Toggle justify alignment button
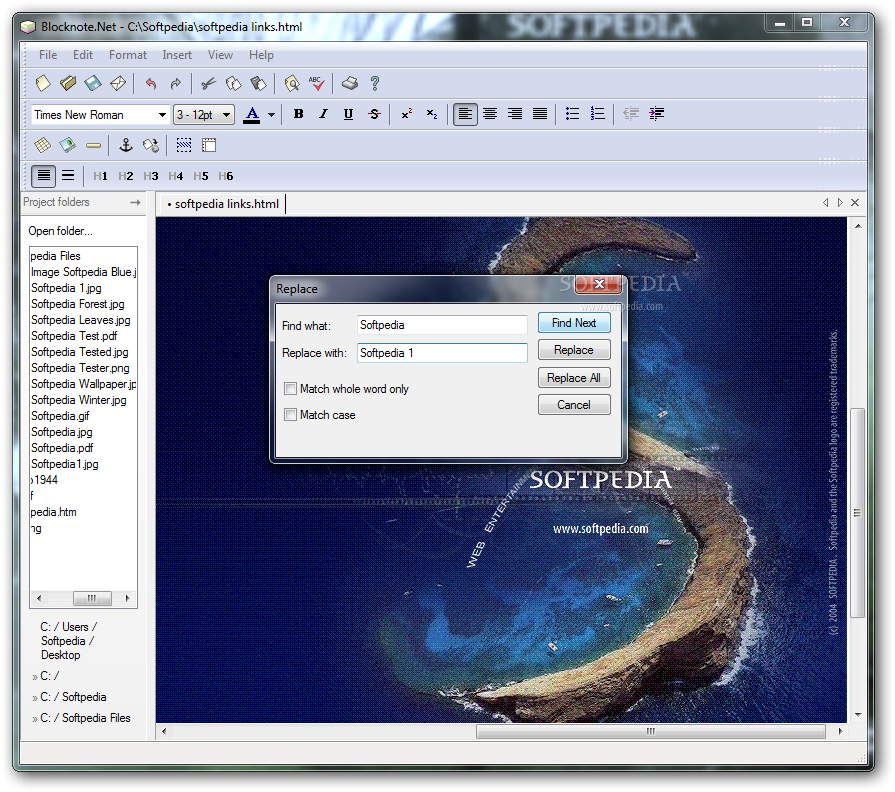This screenshot has height=792, width=895. point(539,114)
